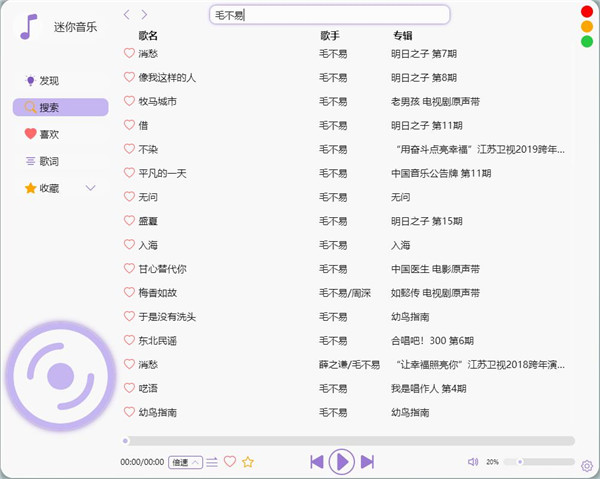
Task: Select song title 甘心替代你
Action: (162, 269)
